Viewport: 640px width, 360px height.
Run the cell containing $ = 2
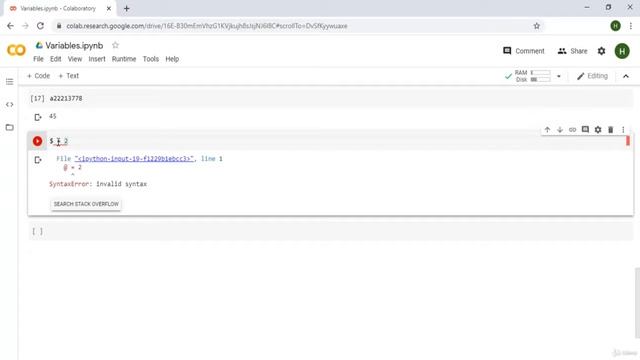pos(37,141)
